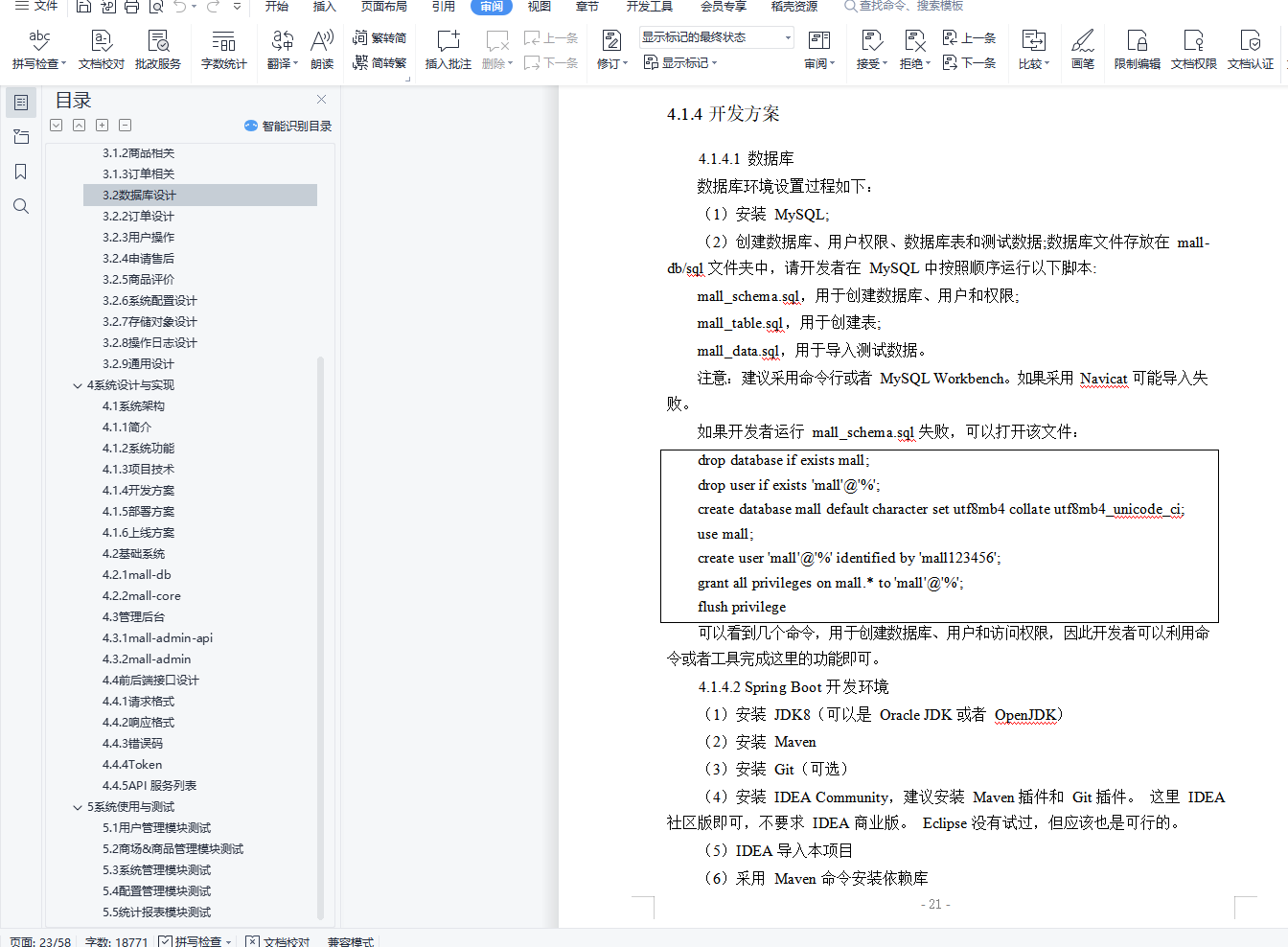
Task: Open the undo history dropdown arrow
Action: click(x=195, y=7)
